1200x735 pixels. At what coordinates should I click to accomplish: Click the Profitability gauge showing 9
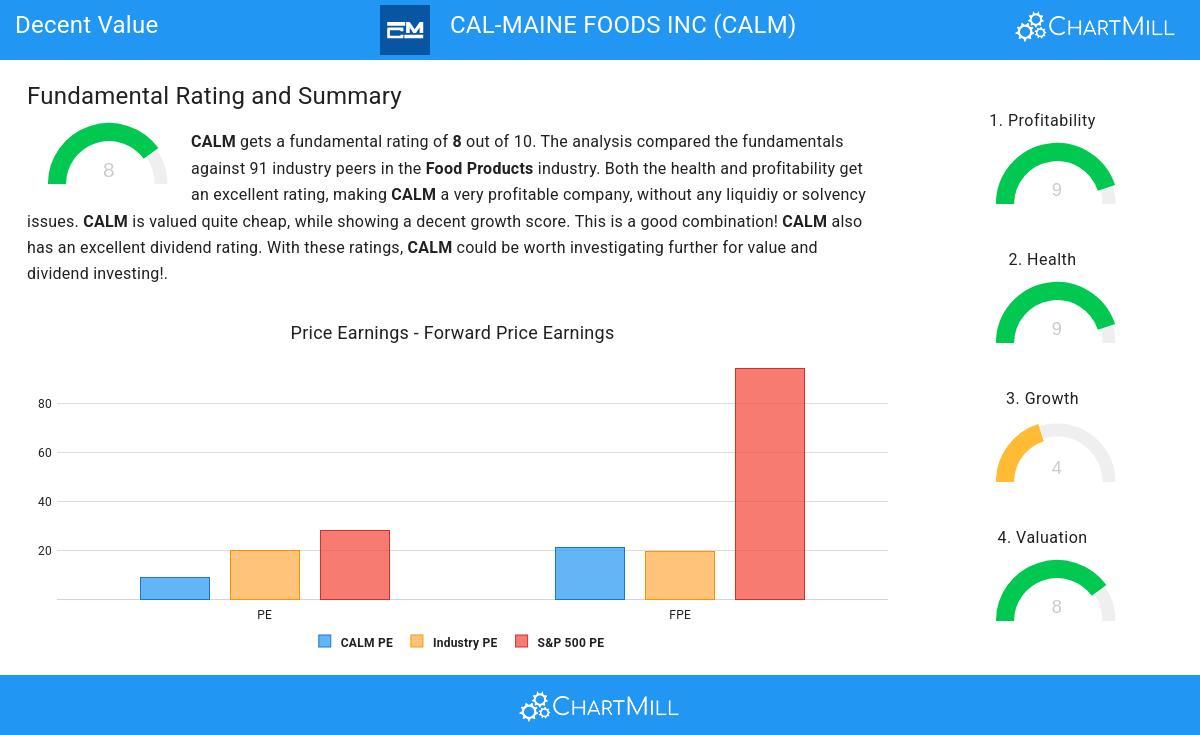(1056, 174)
